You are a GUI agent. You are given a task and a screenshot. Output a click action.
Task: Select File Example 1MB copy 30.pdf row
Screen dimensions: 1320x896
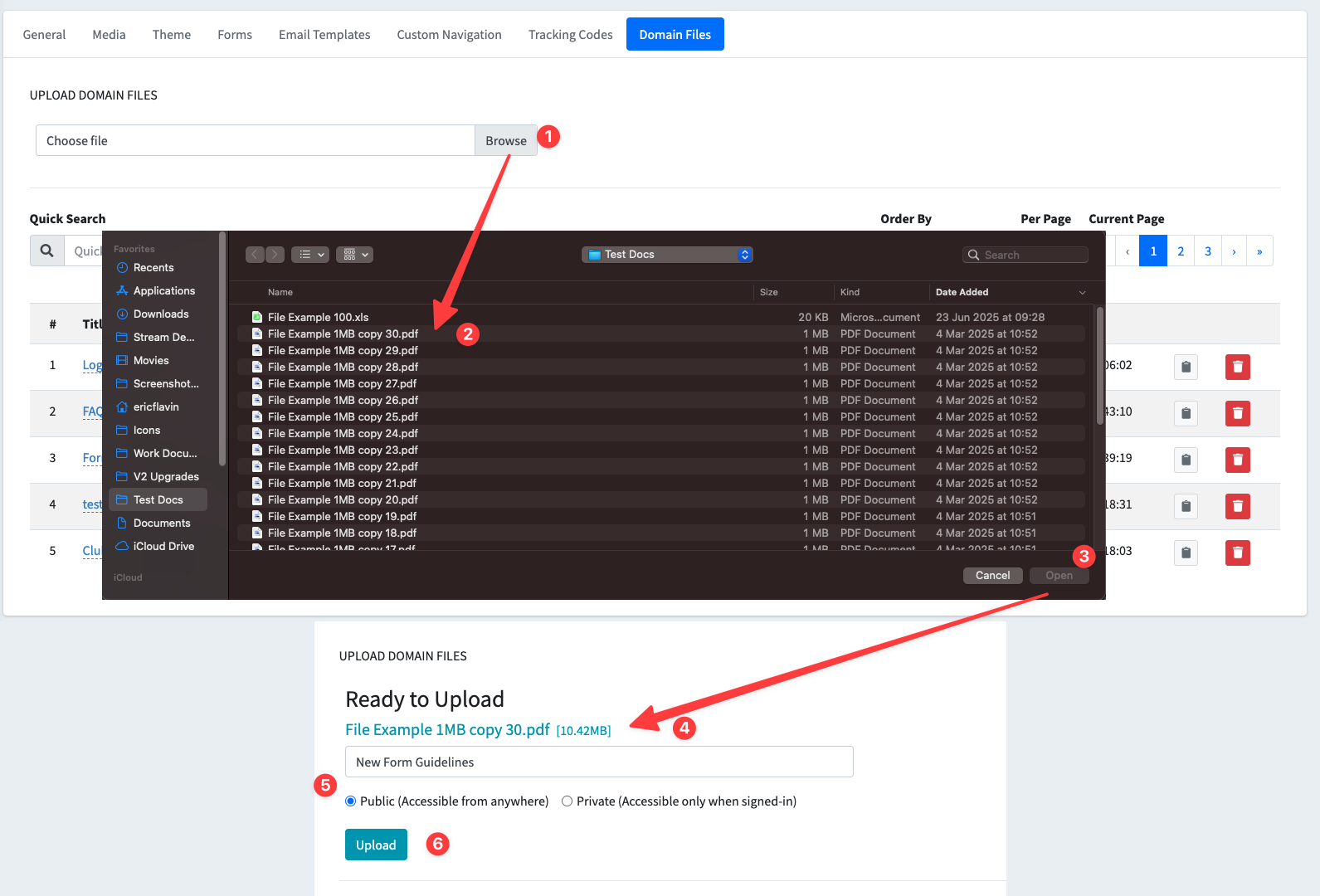point(660,334)
